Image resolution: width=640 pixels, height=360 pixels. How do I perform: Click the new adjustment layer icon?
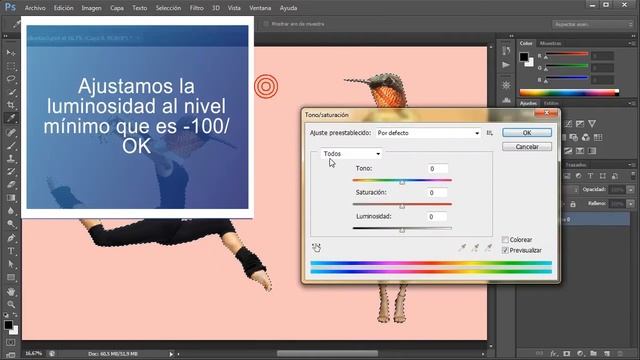580,353
